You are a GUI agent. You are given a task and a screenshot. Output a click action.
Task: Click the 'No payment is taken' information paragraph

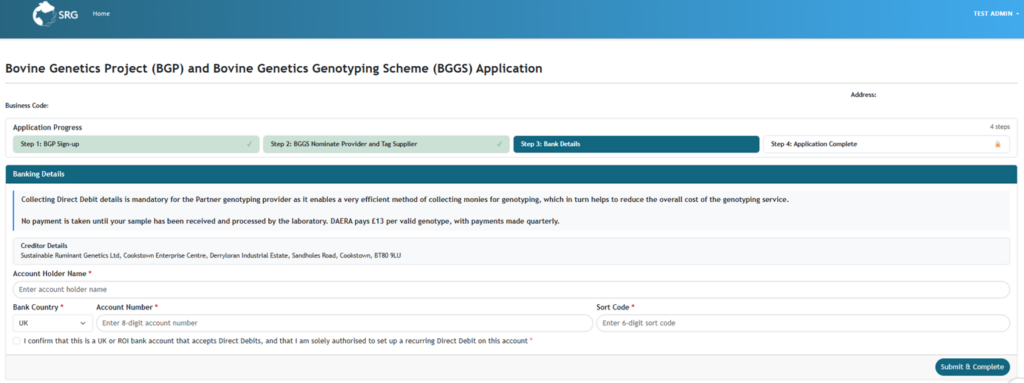click(x=290, y=222)
